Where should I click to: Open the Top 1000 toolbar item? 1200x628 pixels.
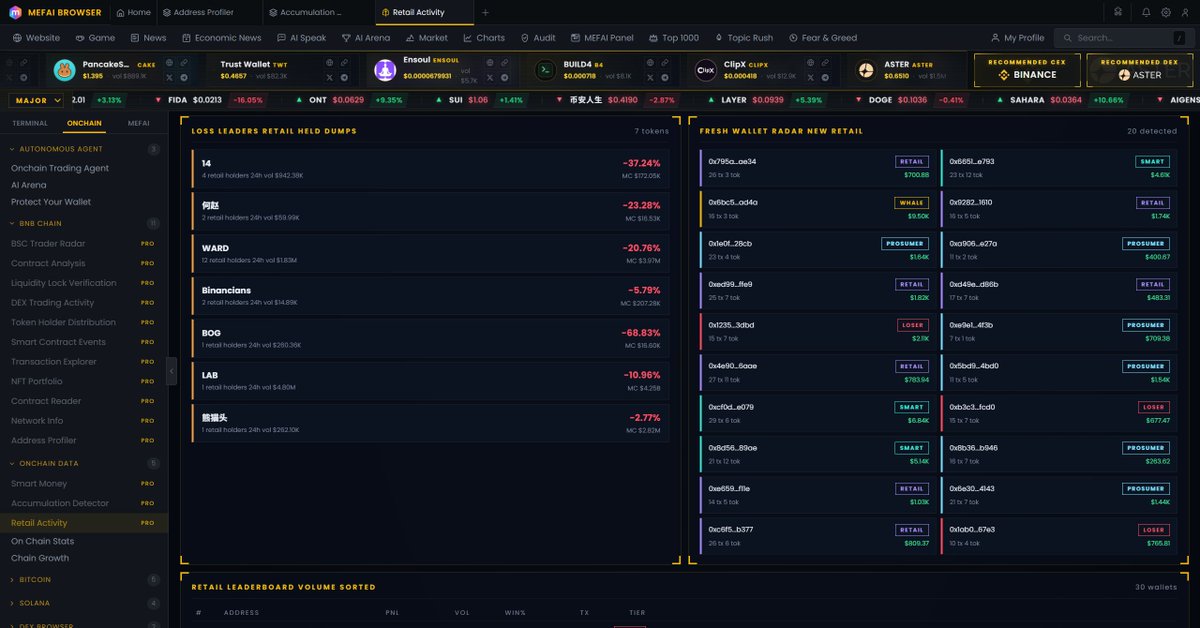click(x=673, y=38)
